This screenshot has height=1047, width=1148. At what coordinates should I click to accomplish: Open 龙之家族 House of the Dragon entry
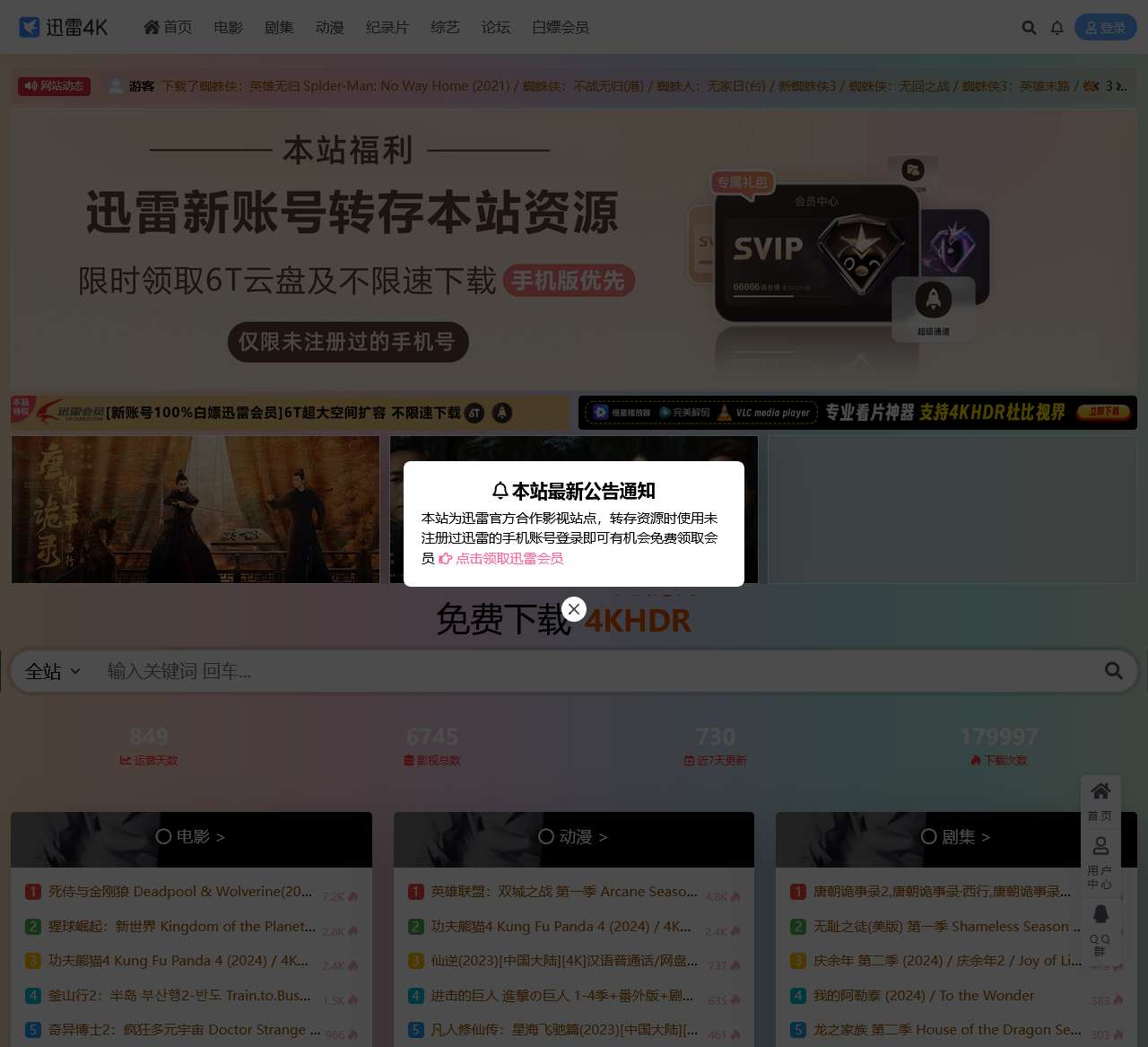pos(947,1030)
